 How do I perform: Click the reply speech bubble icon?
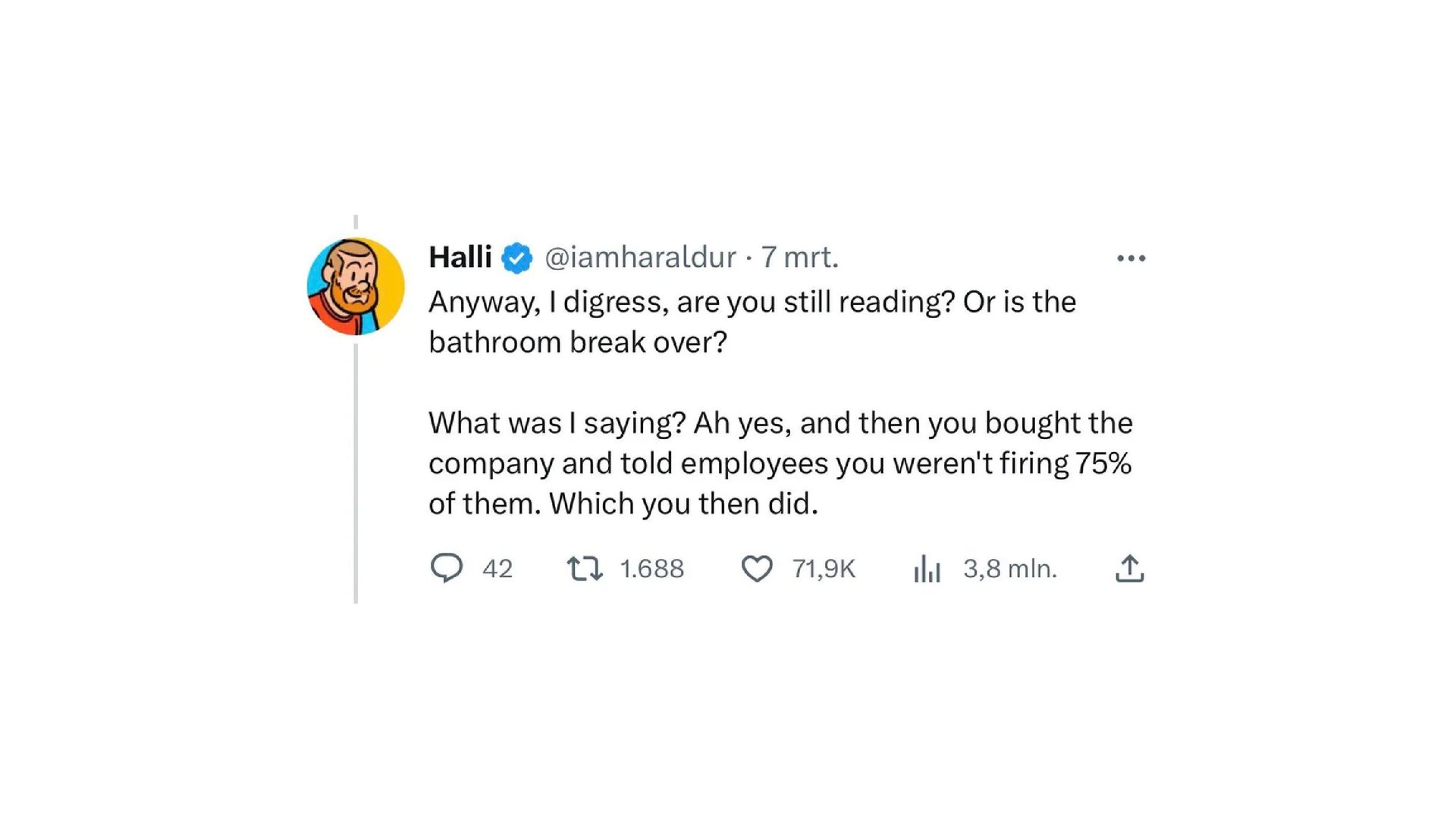click(x=447, y=568)
